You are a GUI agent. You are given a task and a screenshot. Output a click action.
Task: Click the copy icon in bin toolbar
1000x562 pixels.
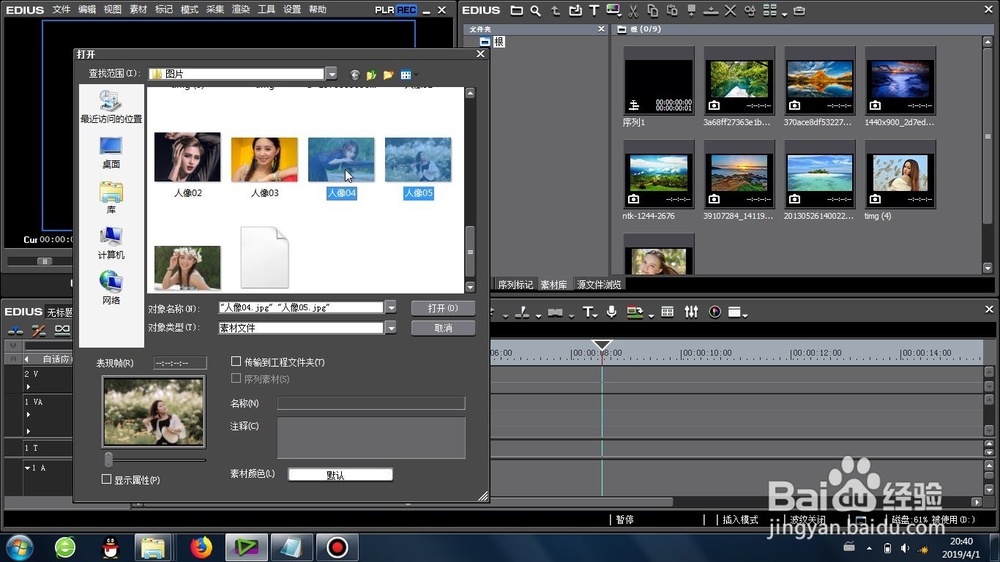pyautogui.click(x=652, y=10)
